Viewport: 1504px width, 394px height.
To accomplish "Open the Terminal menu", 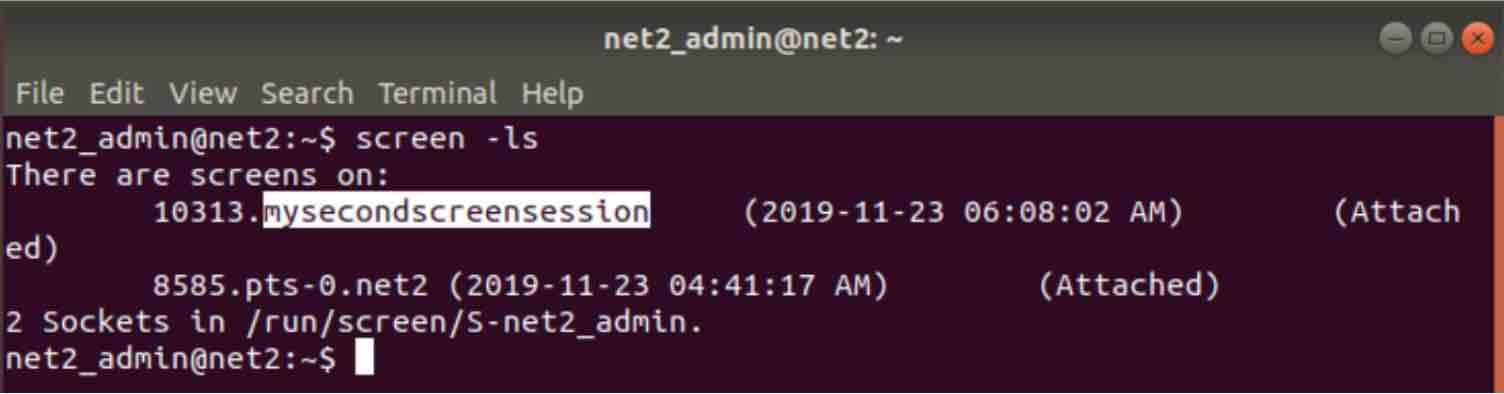I will pos(437,94).
